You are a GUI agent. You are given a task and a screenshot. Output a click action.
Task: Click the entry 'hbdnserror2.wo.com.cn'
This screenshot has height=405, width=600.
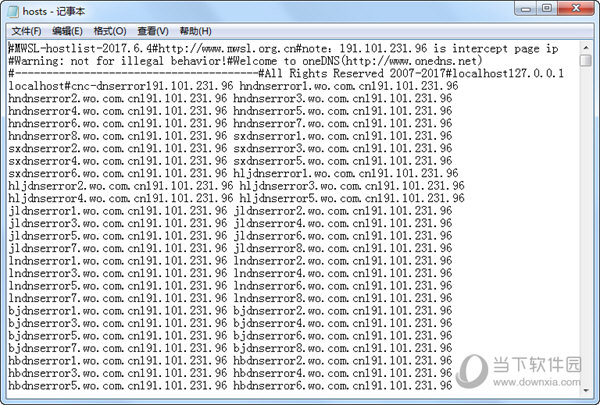click(x=298, y=361)
